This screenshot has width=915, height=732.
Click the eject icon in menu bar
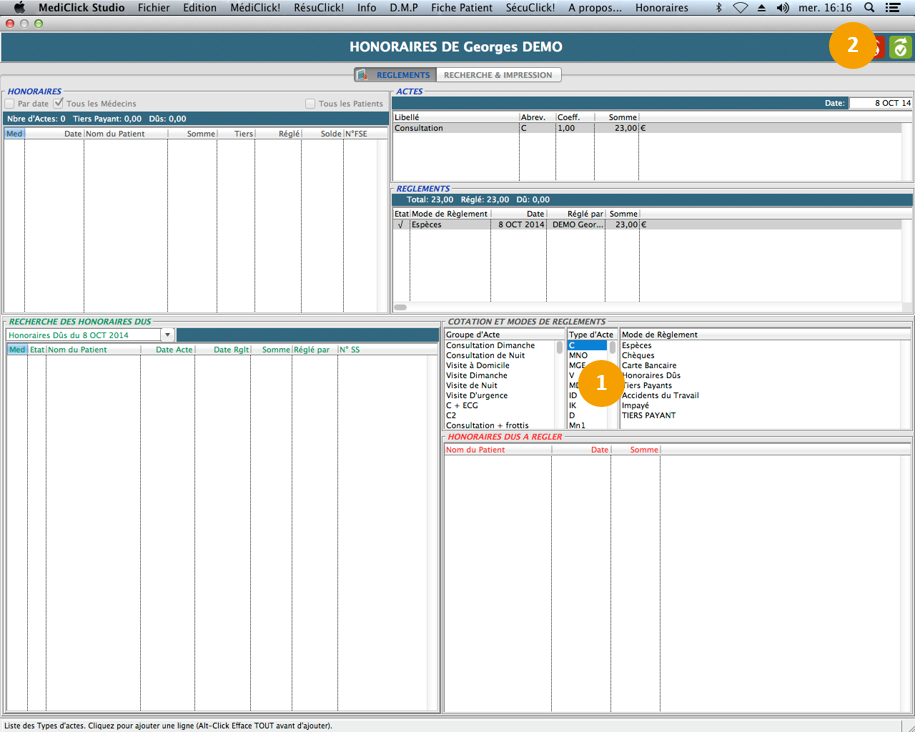tap(761, 8)
